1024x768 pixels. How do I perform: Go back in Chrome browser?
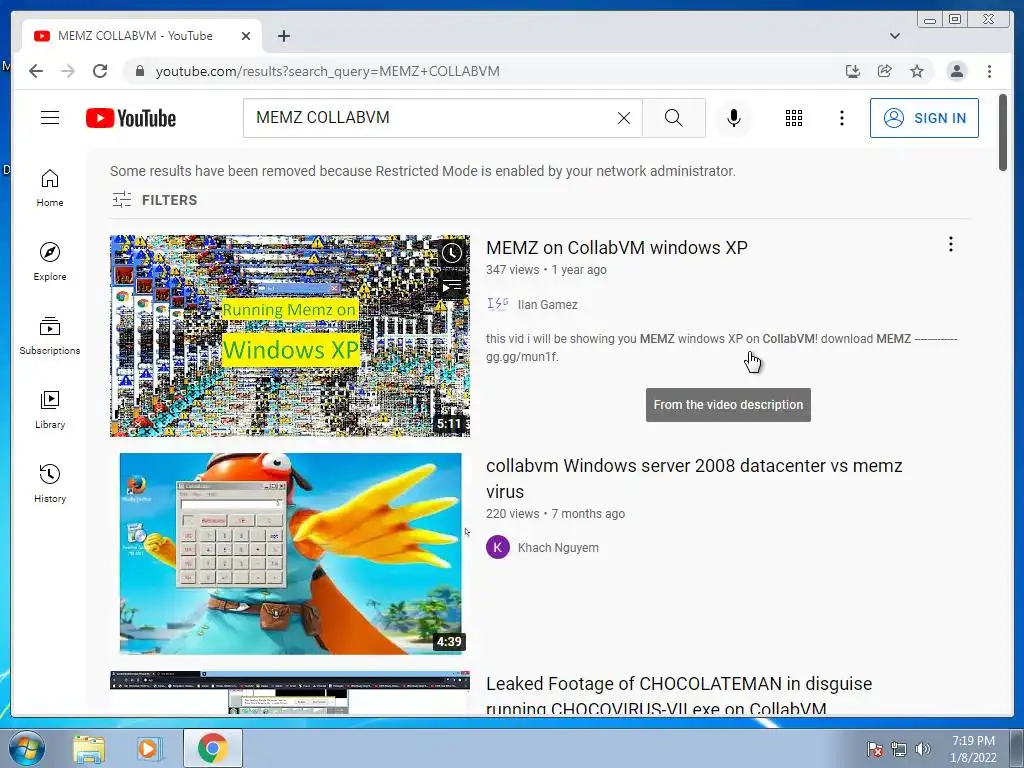point(36,71)
